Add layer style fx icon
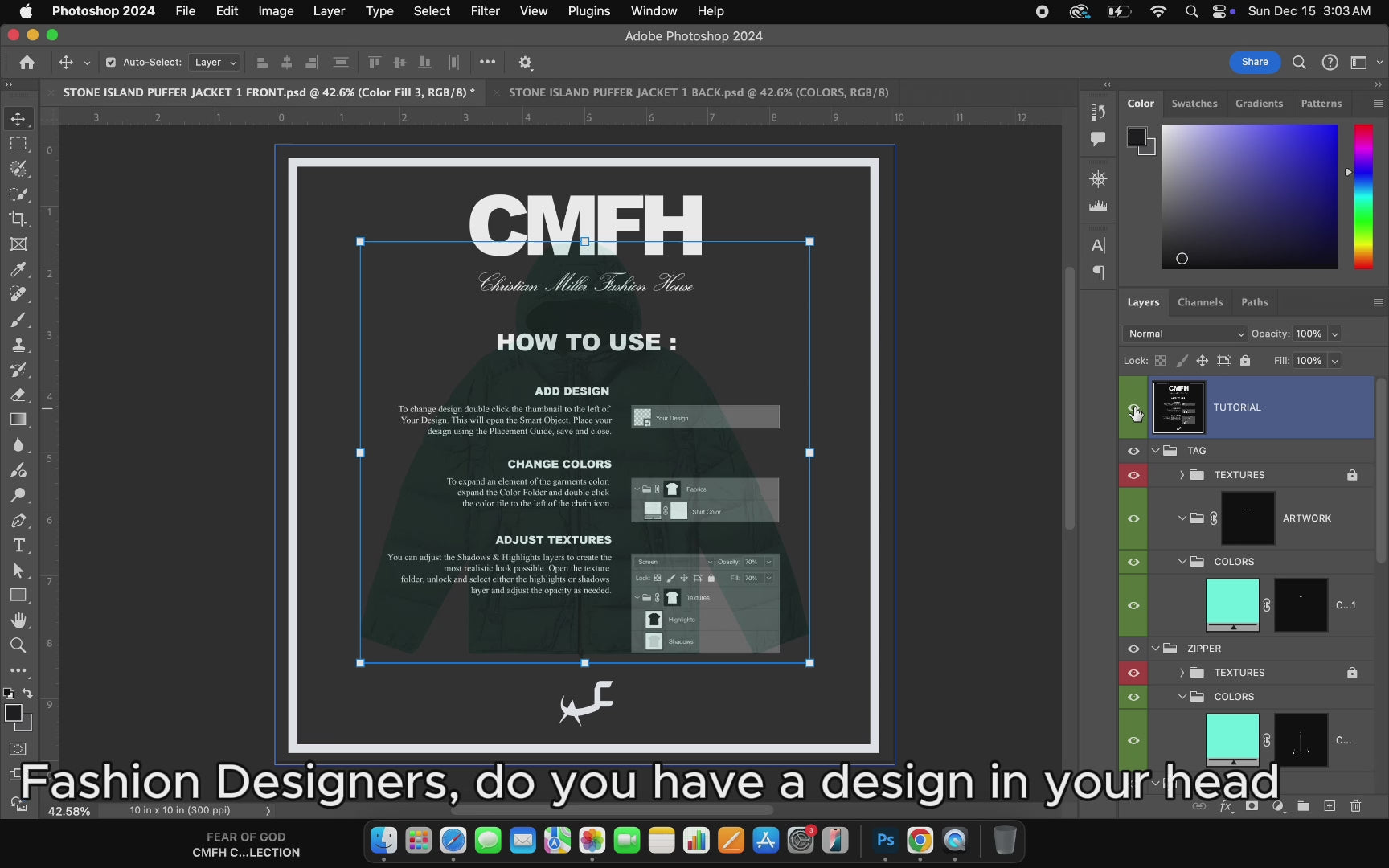The image size is (1389, 868). 1226,805
